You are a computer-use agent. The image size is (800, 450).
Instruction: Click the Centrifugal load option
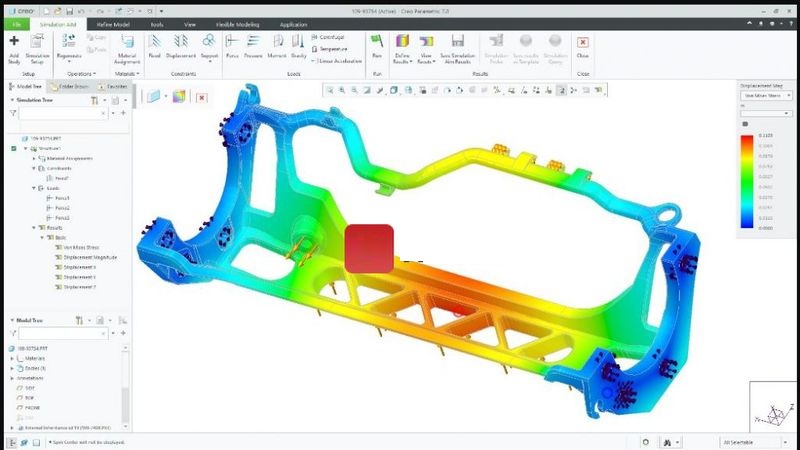(x=328, y=37)
